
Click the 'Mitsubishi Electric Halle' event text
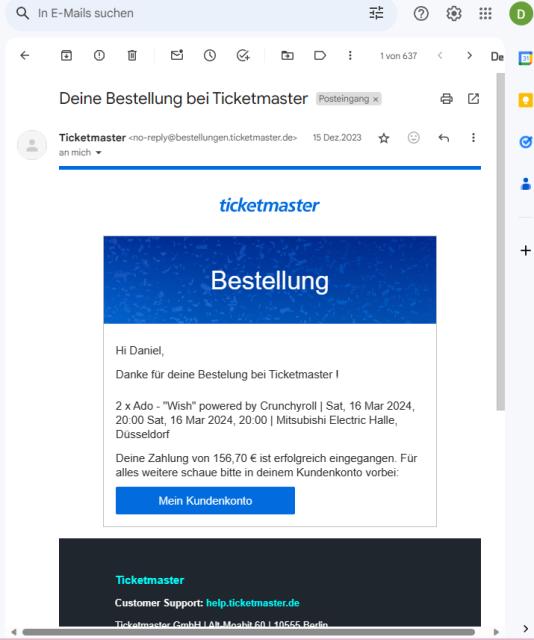click(336, 420)
